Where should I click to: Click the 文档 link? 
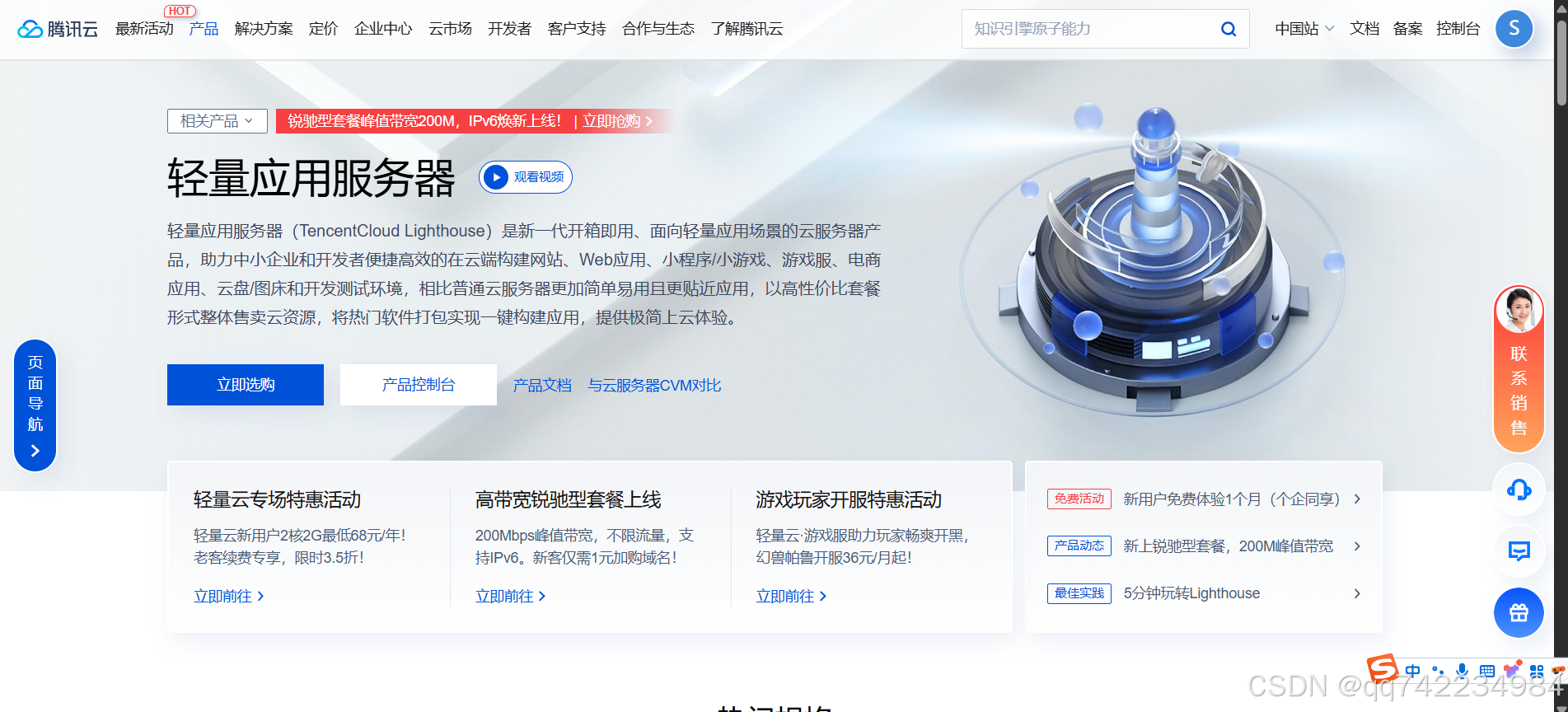1364,29
